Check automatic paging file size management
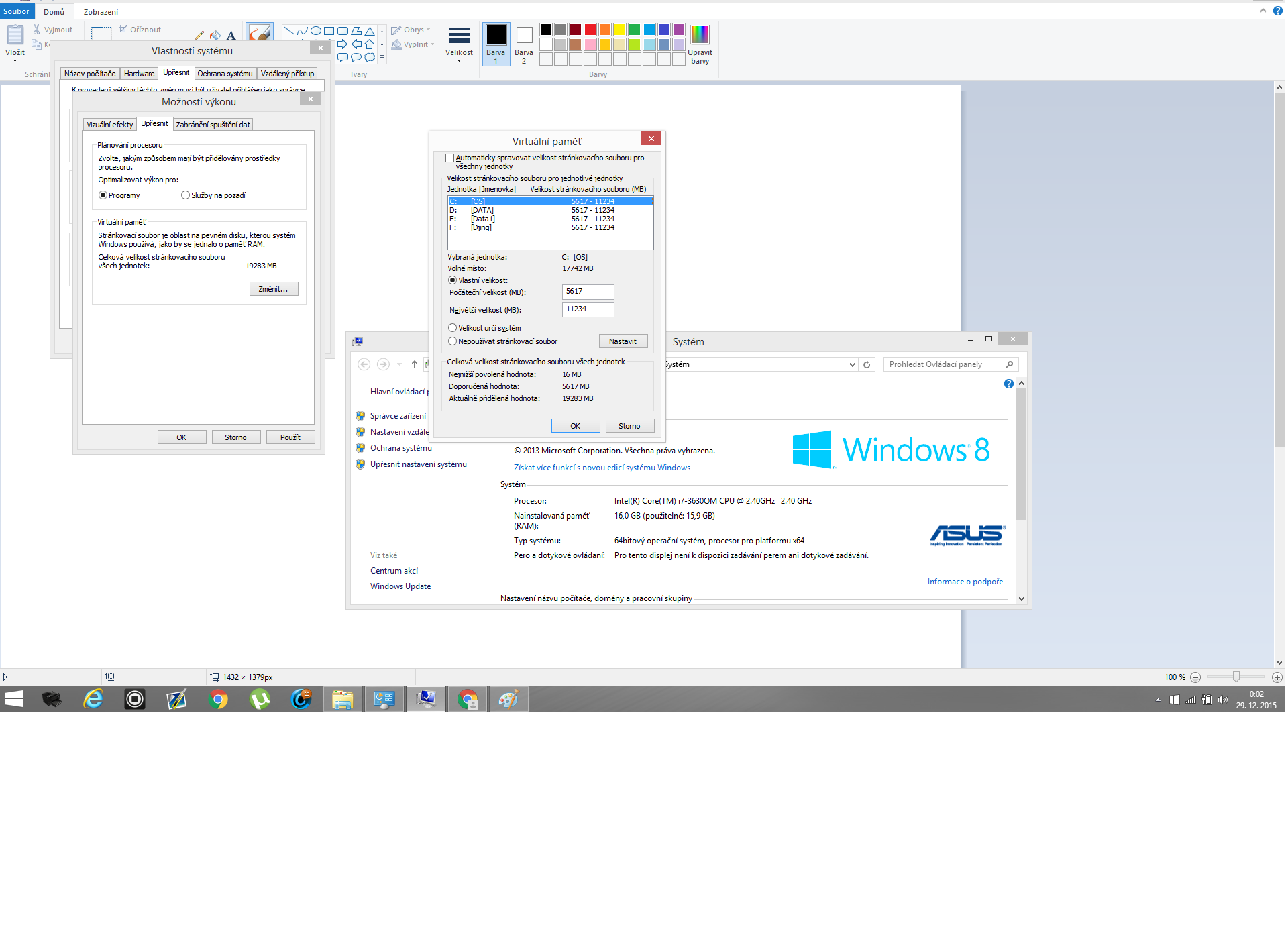 point(450,158)
